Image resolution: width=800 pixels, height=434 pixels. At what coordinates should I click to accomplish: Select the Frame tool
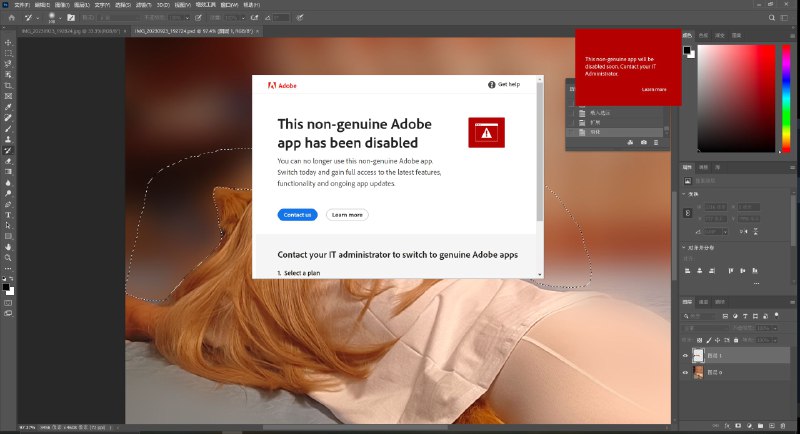coord(8,96)
